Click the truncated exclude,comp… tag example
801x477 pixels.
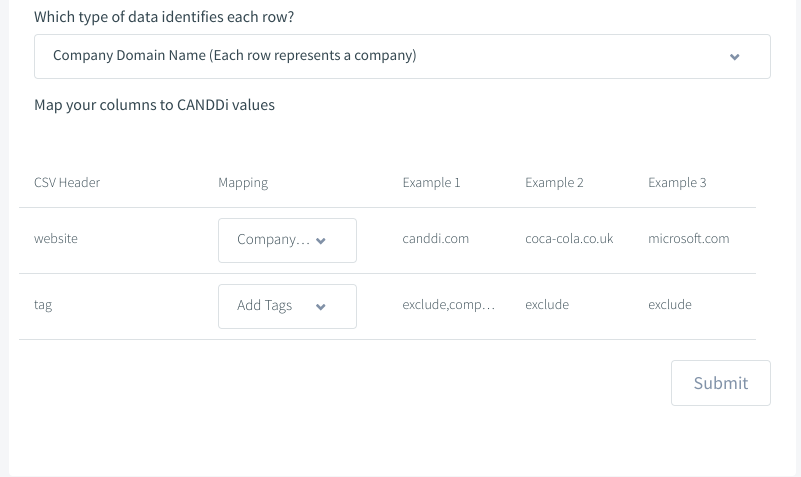coord(449,305)
